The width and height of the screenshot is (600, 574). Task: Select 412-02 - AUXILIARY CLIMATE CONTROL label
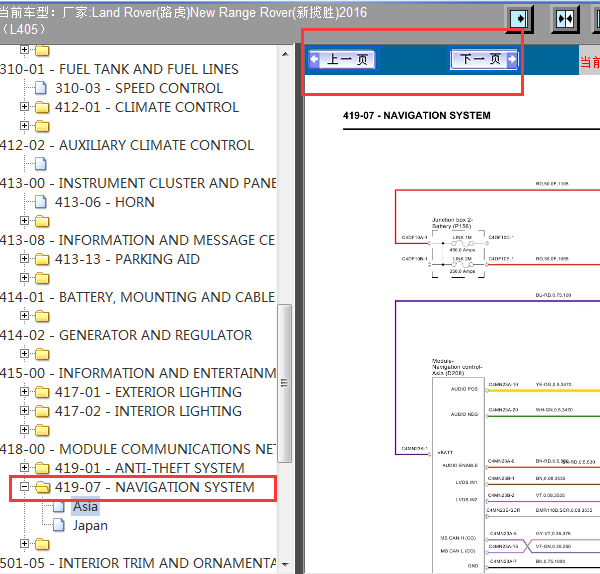pyautogui.click(x=127, y=145)
